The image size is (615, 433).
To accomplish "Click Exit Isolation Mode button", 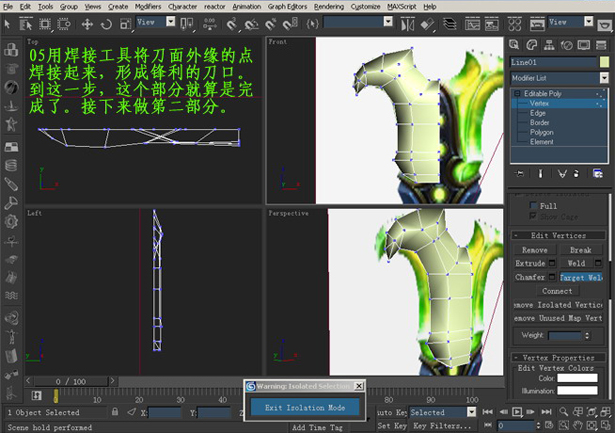I will coord(305,407).
